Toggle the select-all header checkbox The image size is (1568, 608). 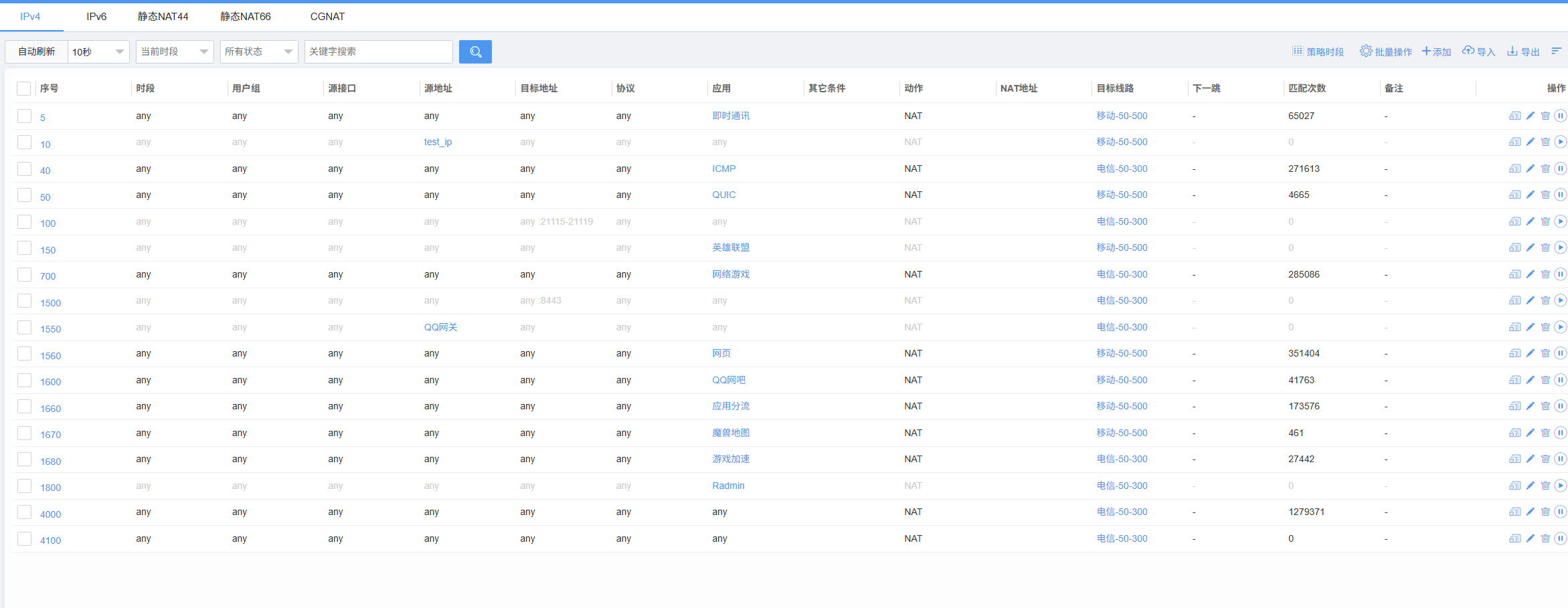(24, 88)
